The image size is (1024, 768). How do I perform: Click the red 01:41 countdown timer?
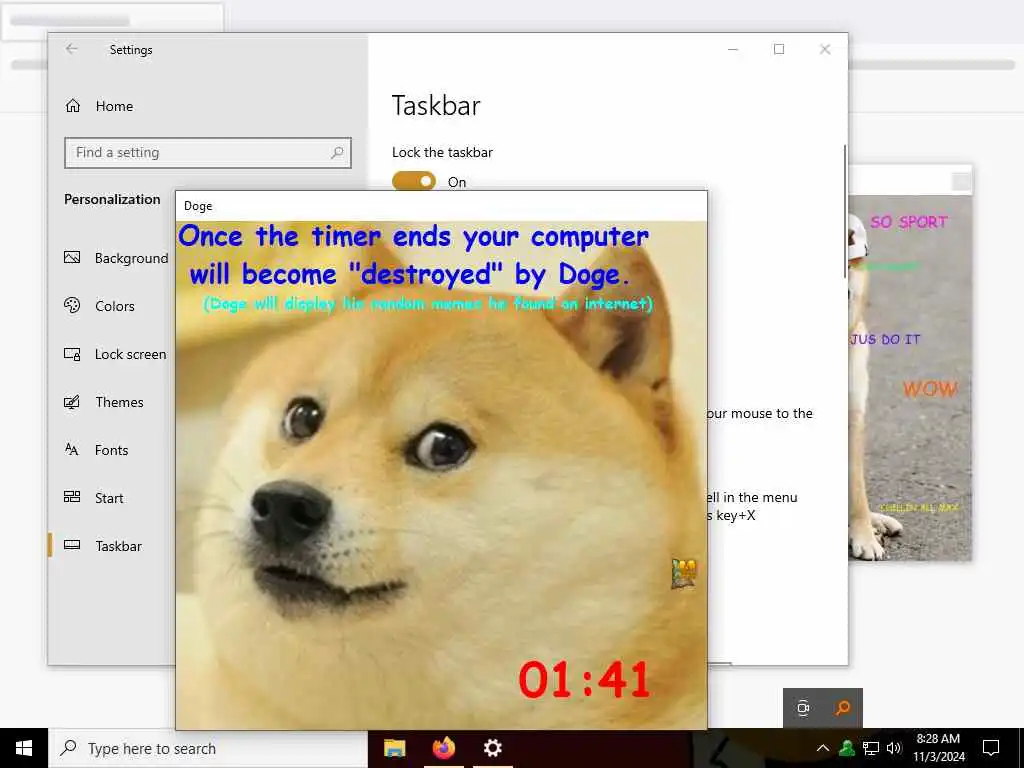coord(584,680)
